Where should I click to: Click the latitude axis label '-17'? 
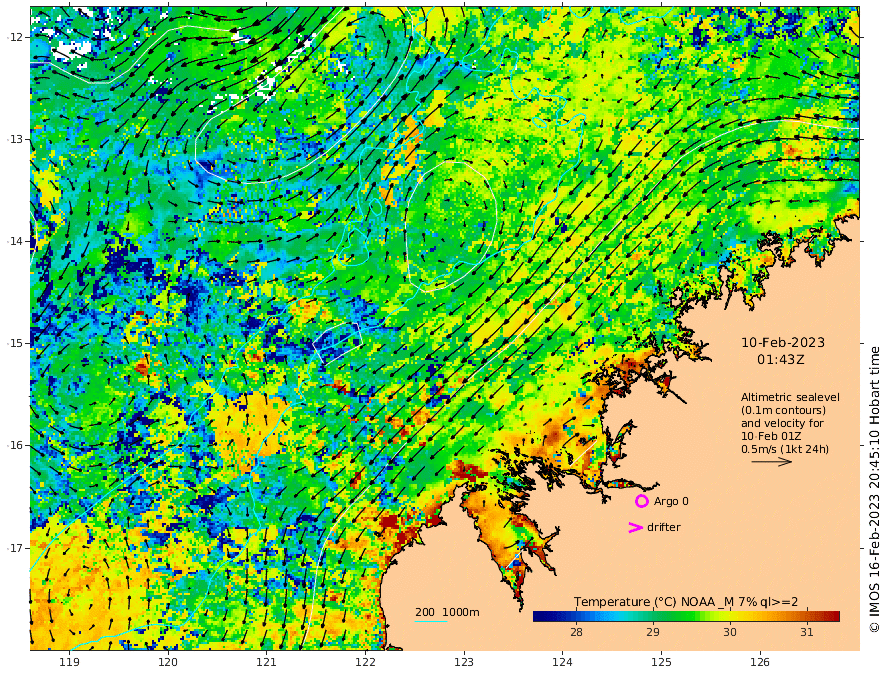tap(14, 548)
